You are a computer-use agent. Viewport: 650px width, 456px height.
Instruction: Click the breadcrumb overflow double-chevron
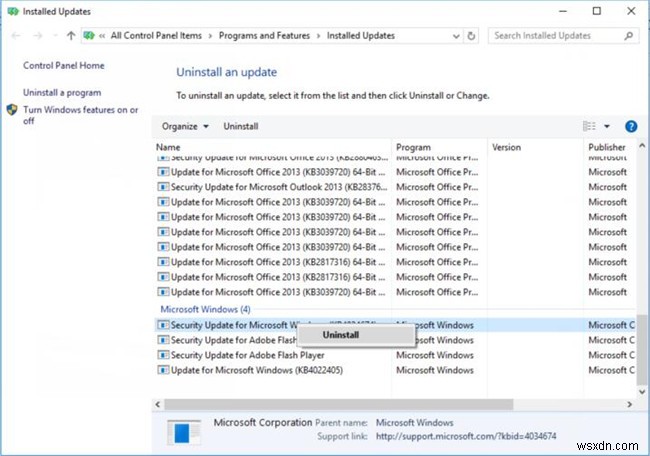pos(102,36)
